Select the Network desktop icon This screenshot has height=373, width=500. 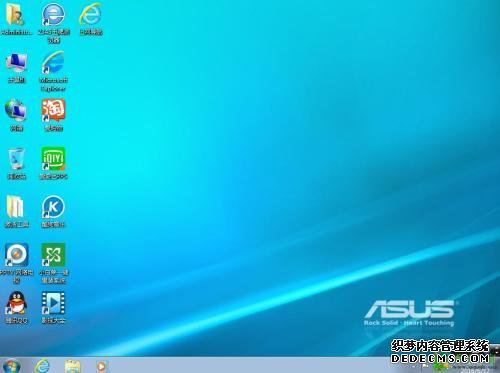tap(16, 115)
